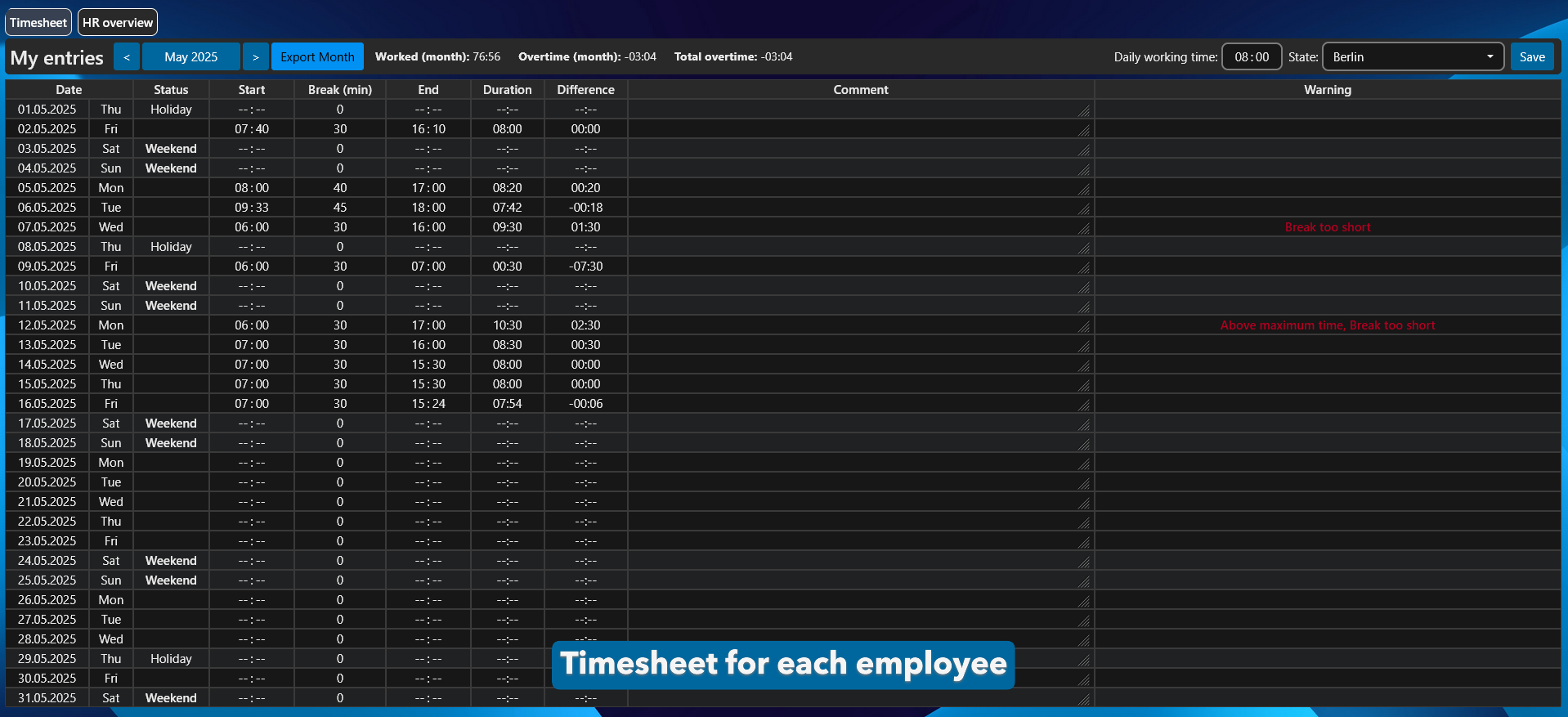The width and height of the screenshot is (1568, 717).
Task: Click the comment field for 13.05.2025
Action: coord(861,345)
